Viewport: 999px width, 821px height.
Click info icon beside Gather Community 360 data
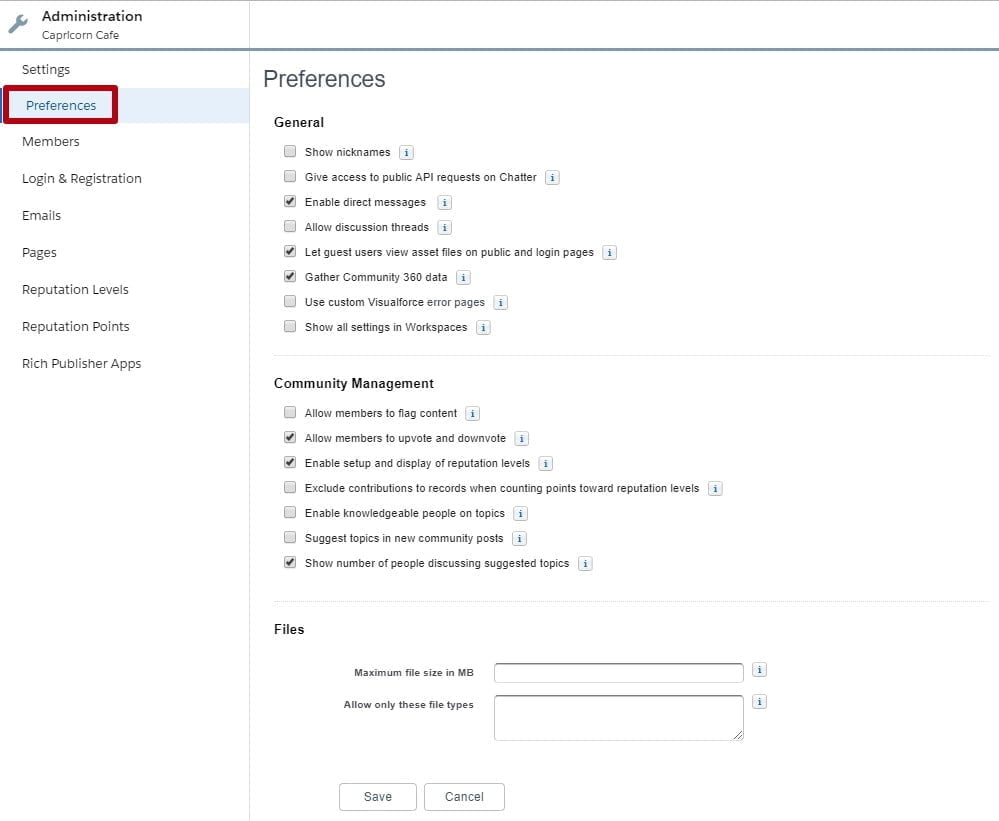click(x=463, y=278)
